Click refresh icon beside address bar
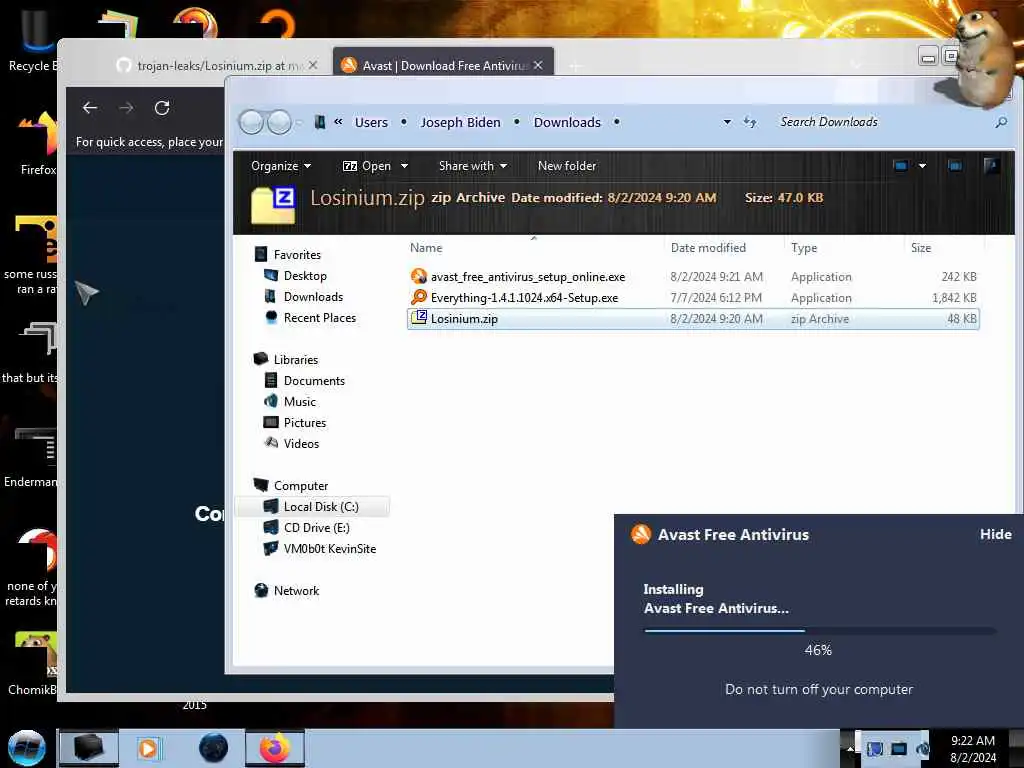The height and width of the screenshot is (768, 1024). point(750,122)
